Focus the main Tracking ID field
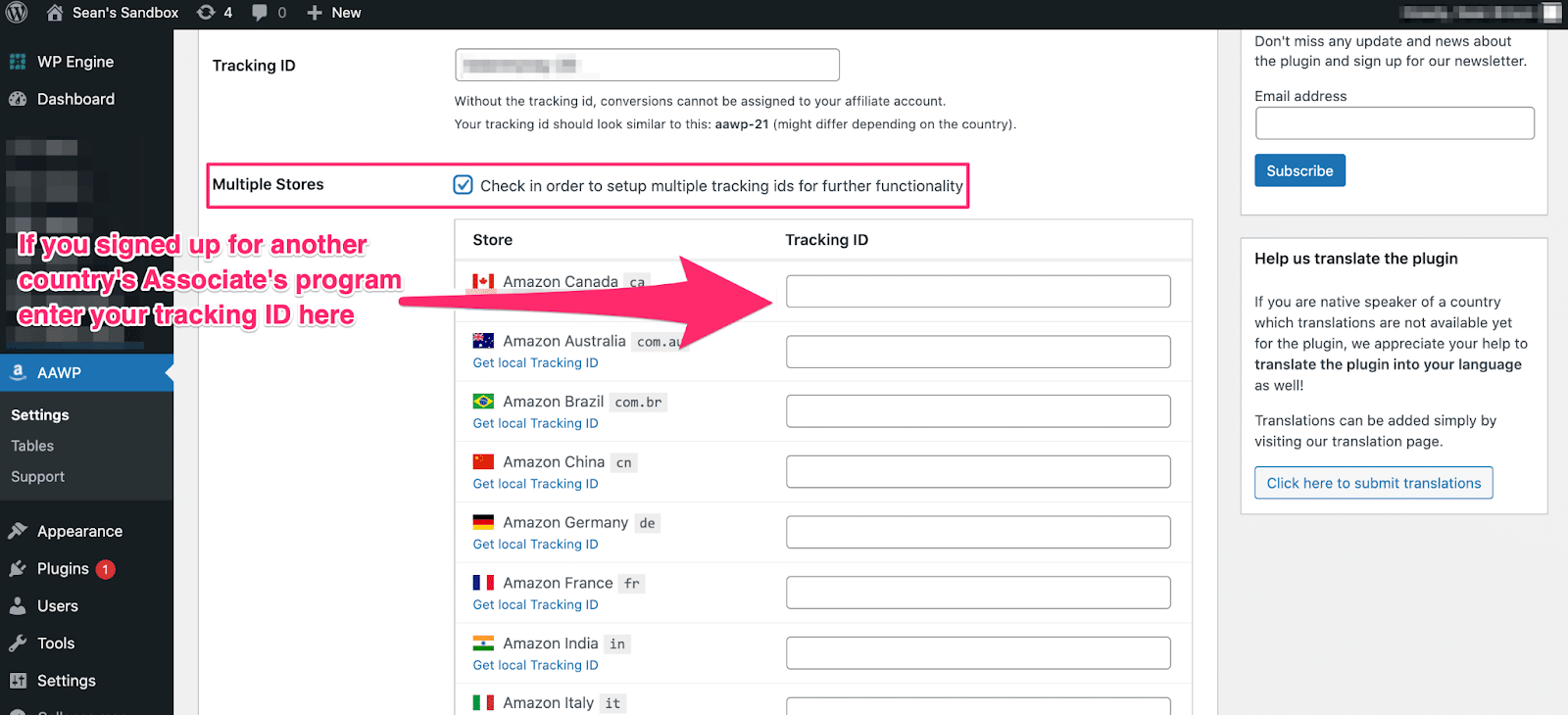1568x715 pixels. tap(647, 65)
